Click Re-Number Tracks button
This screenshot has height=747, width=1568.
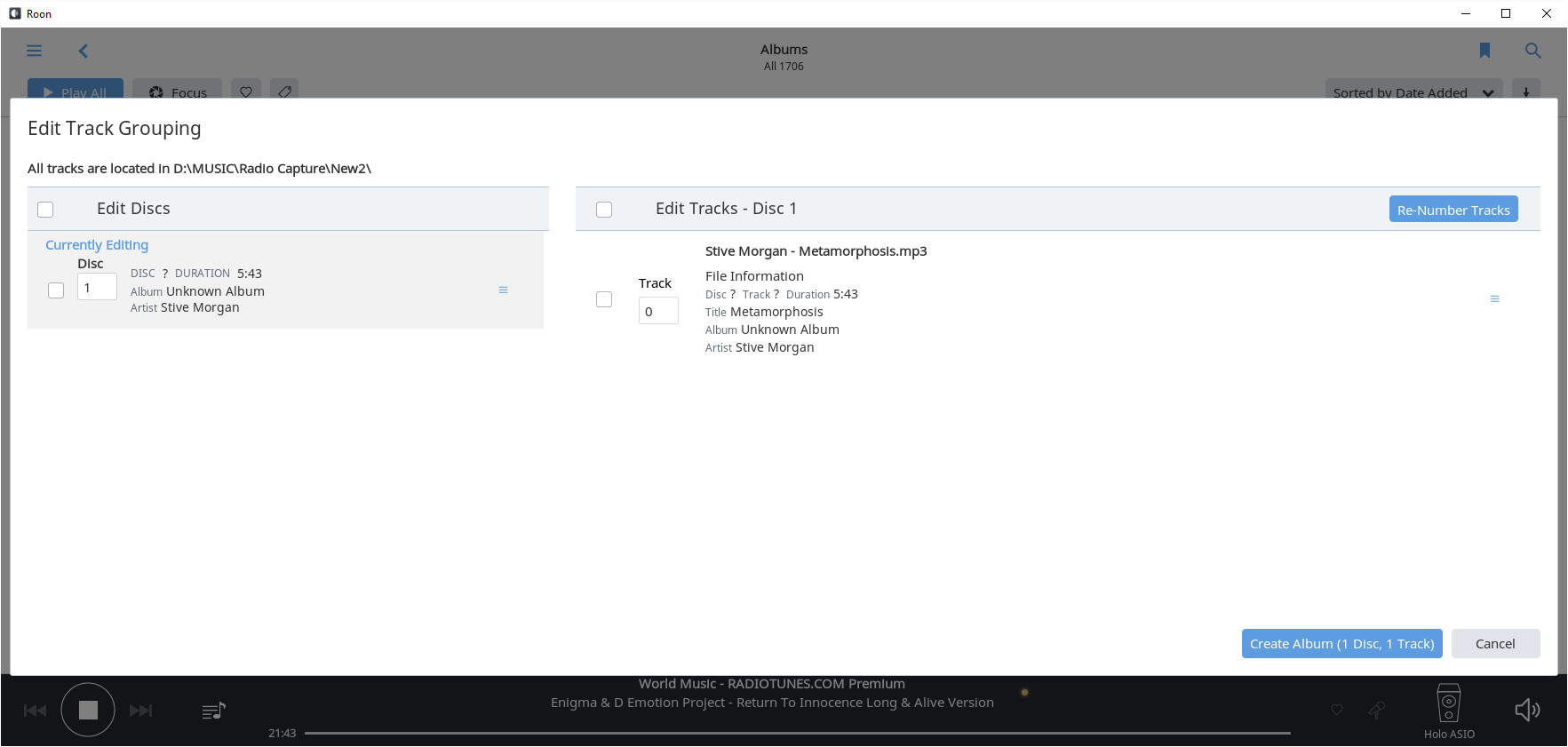[x=1453, y=210]
